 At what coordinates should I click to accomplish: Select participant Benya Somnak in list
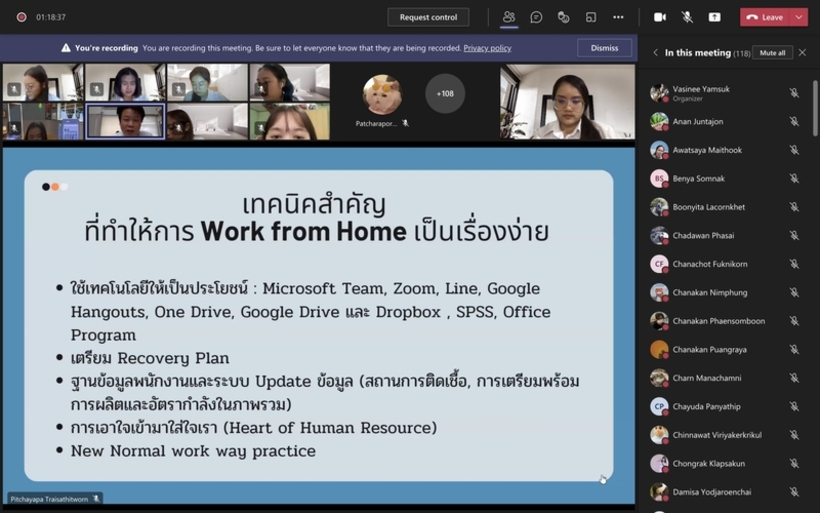pyautogui.click(x=700, y=178)
